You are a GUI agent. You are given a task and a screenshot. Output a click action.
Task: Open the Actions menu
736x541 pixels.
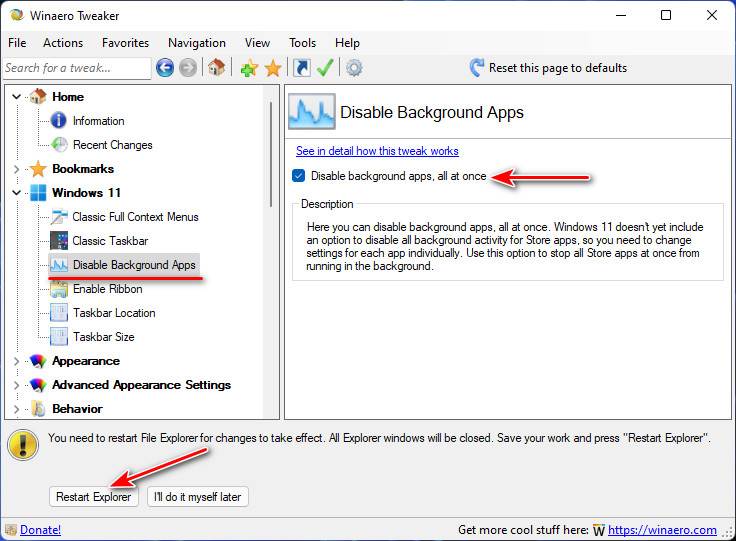click(63, 43)
